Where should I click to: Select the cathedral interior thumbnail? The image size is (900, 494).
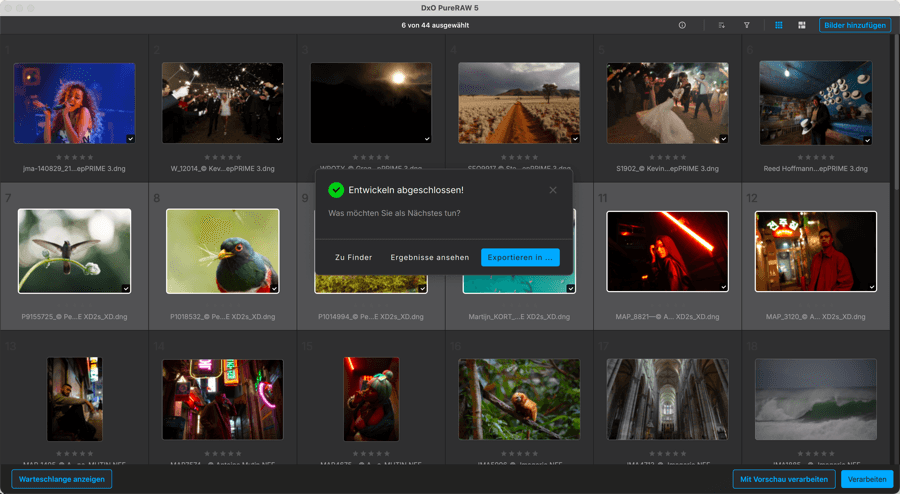click(x=668, y=399)
